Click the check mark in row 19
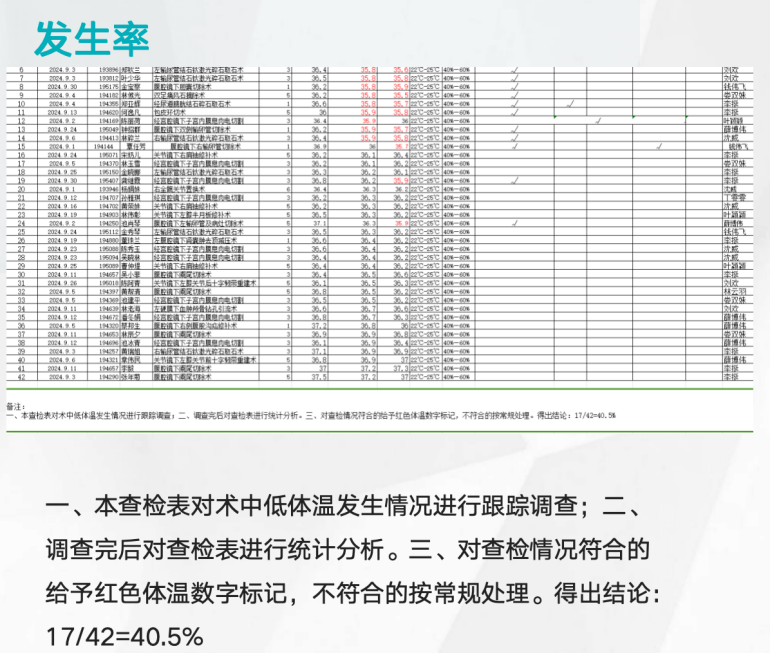This screenshot has width=770, height=653. (515, 181)
